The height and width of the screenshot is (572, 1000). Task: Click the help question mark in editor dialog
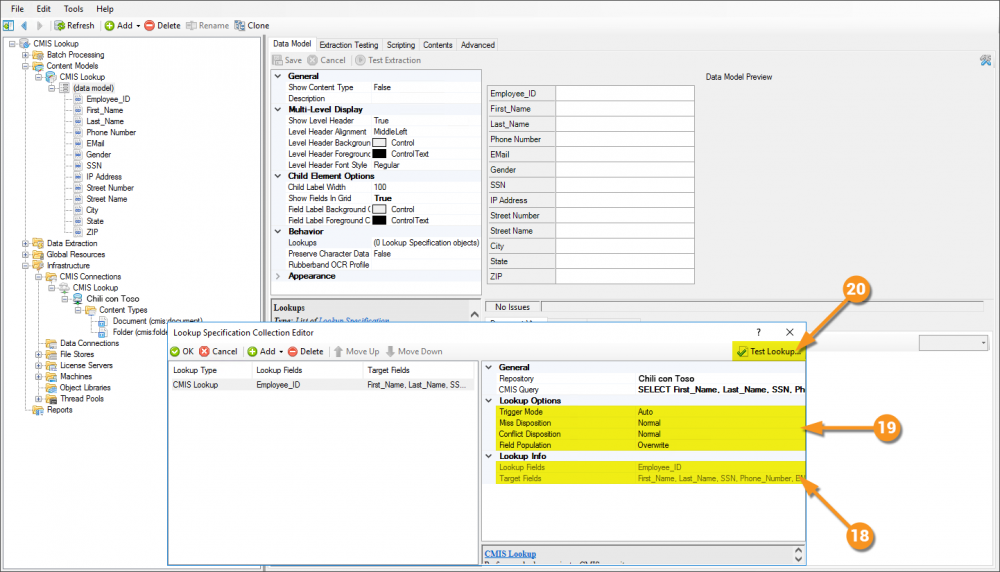click(758, 332)
